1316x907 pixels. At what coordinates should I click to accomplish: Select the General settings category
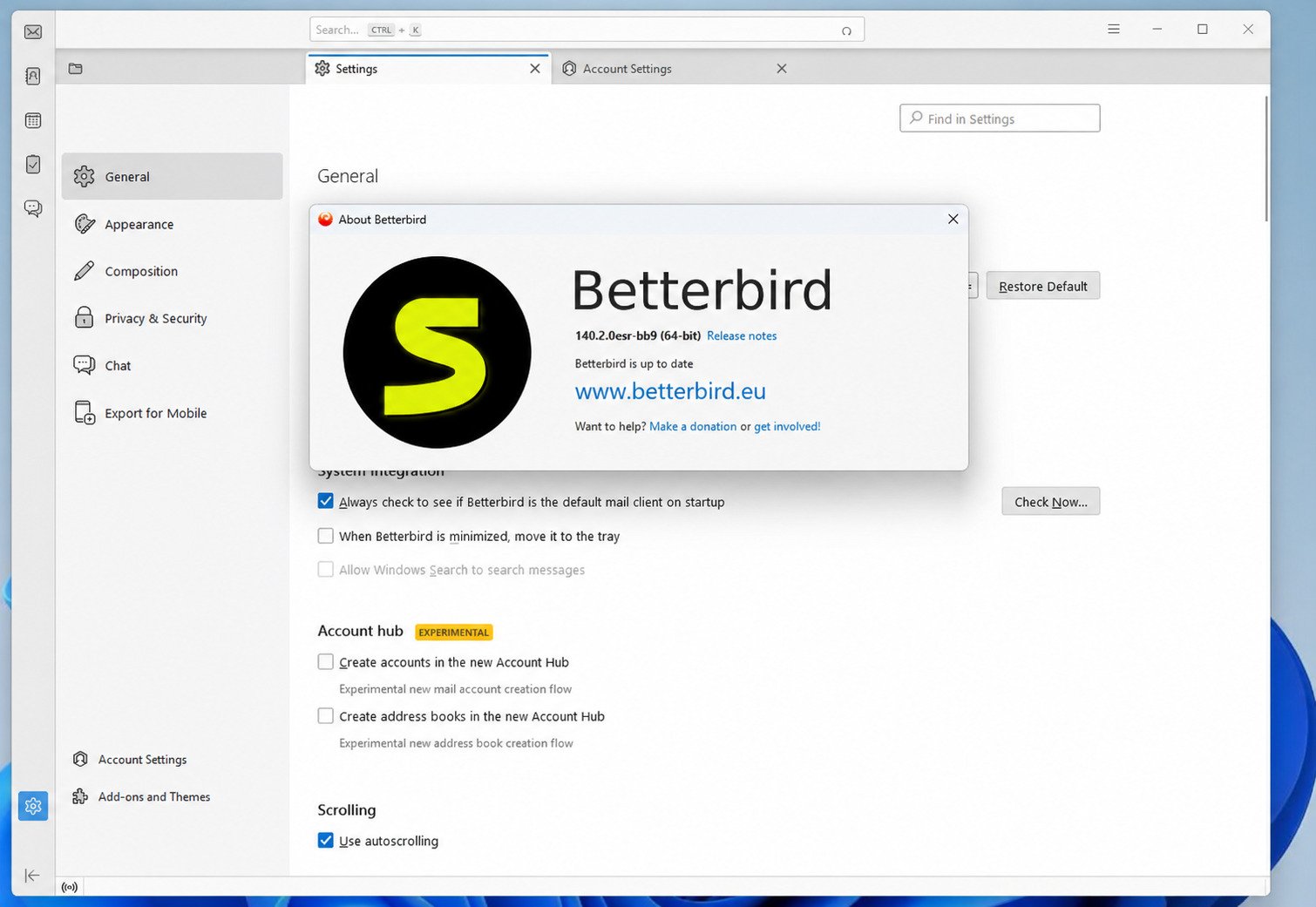173,176
